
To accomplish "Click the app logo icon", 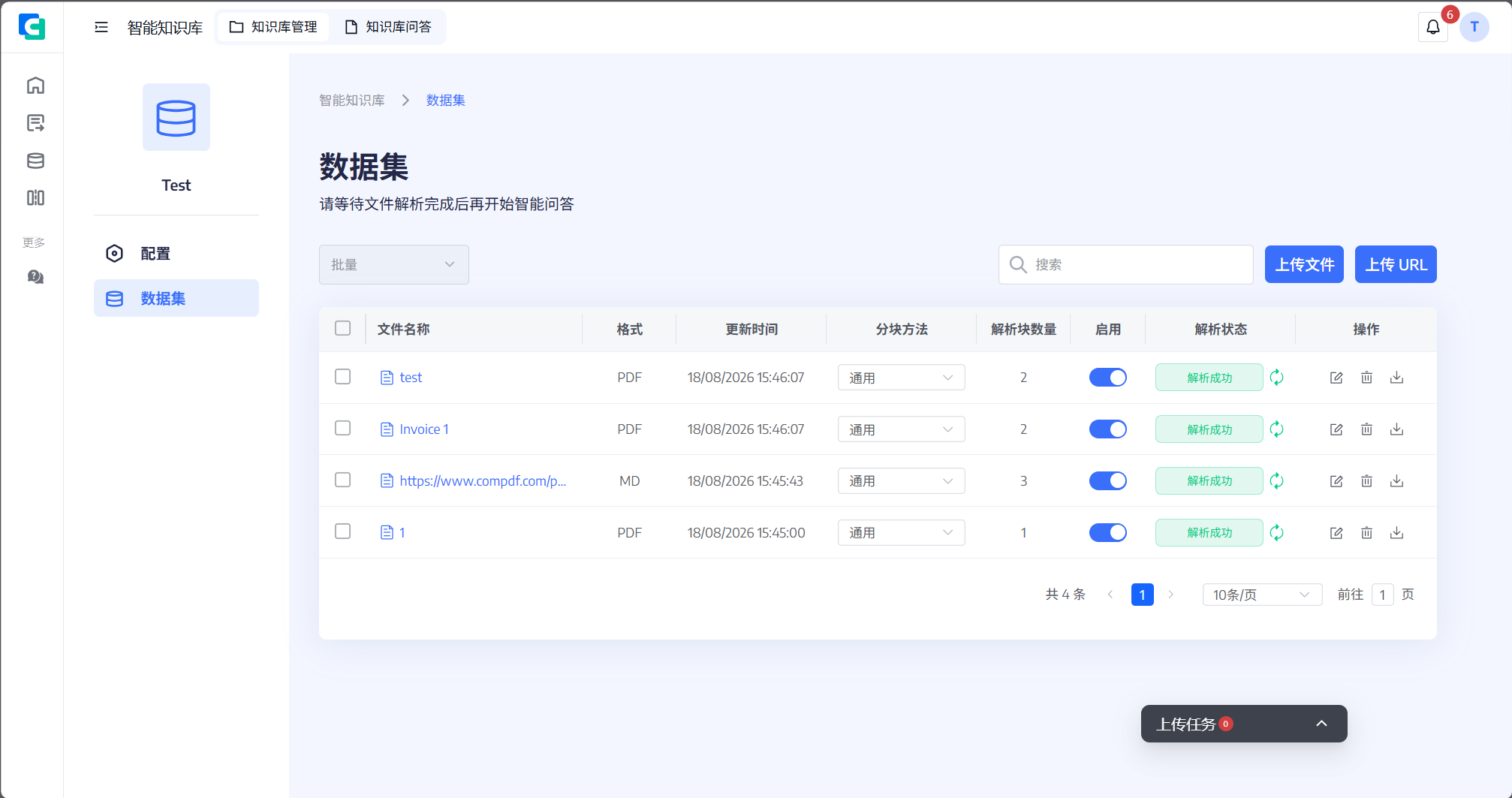I will tap(32, 27).
